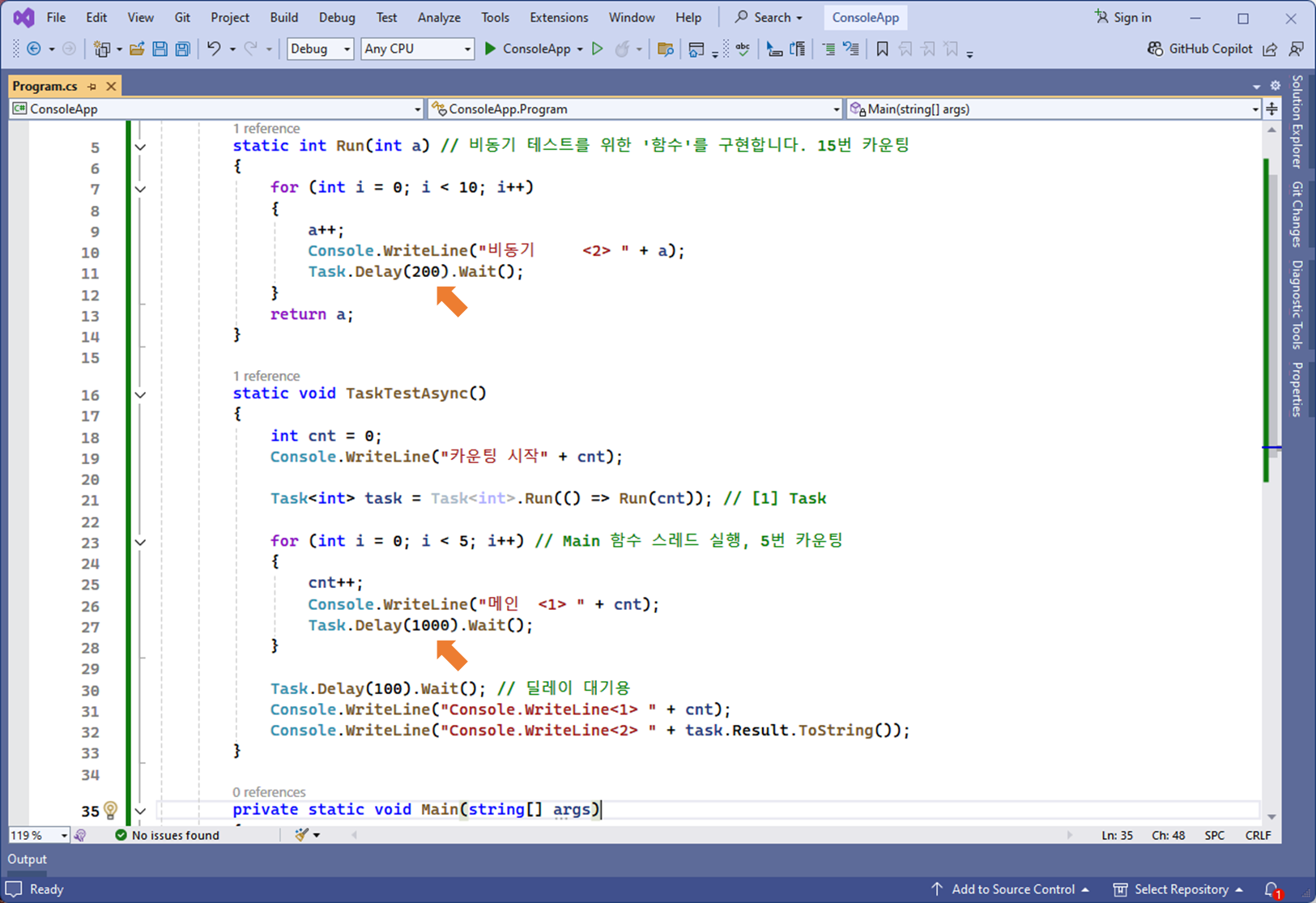Viewport: 1316px width, 903px height.
Task: Click the cursor selection toolbar icon
Action: [x=774, y=49]
